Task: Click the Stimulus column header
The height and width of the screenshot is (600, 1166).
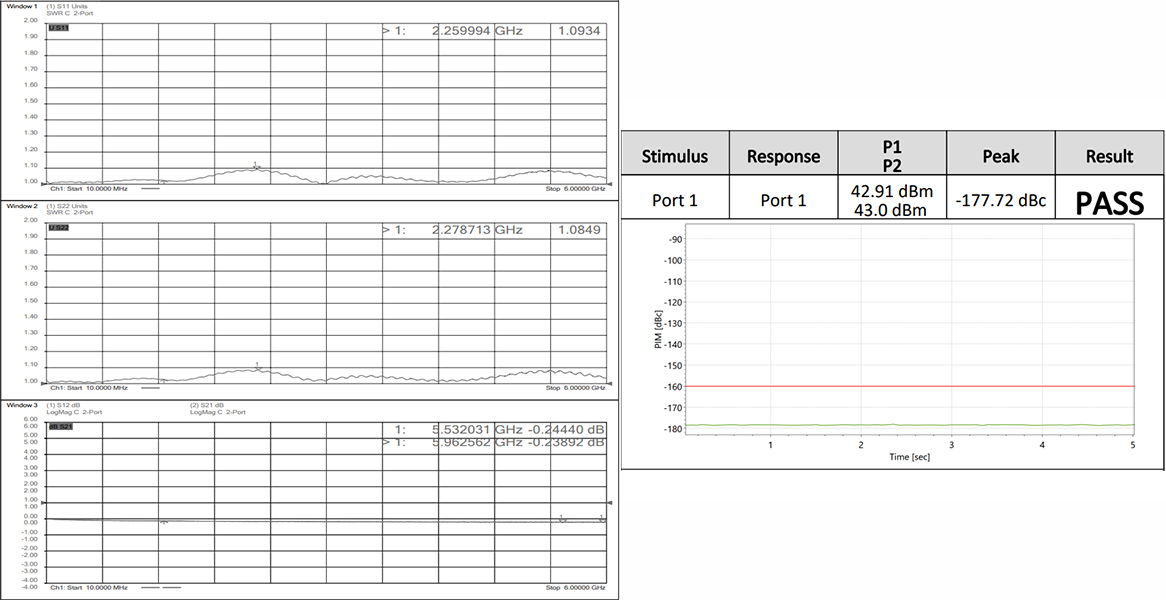Action: click(x=675, y=156)
